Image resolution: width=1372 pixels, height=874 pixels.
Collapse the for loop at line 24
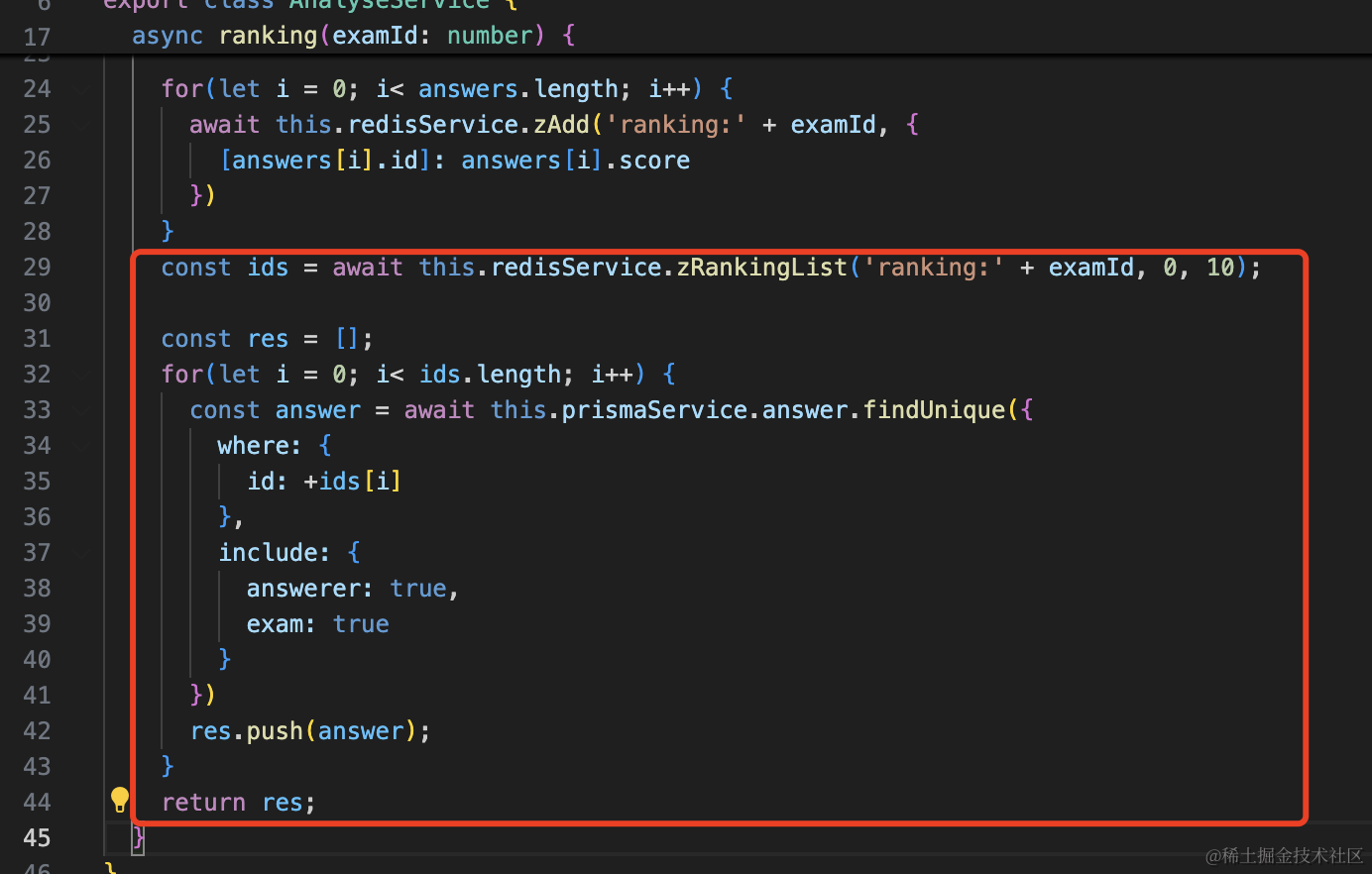click(x=80, y=89)
